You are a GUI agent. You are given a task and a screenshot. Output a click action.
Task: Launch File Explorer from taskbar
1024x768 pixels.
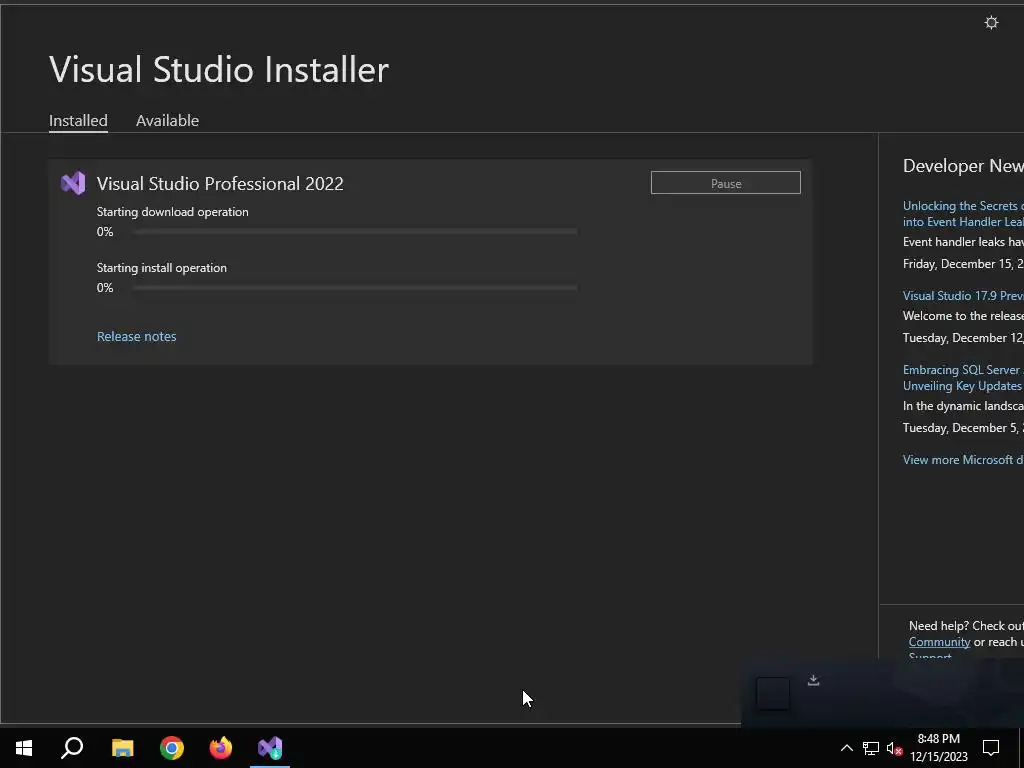pyautogui.click(x=122, y=748)
